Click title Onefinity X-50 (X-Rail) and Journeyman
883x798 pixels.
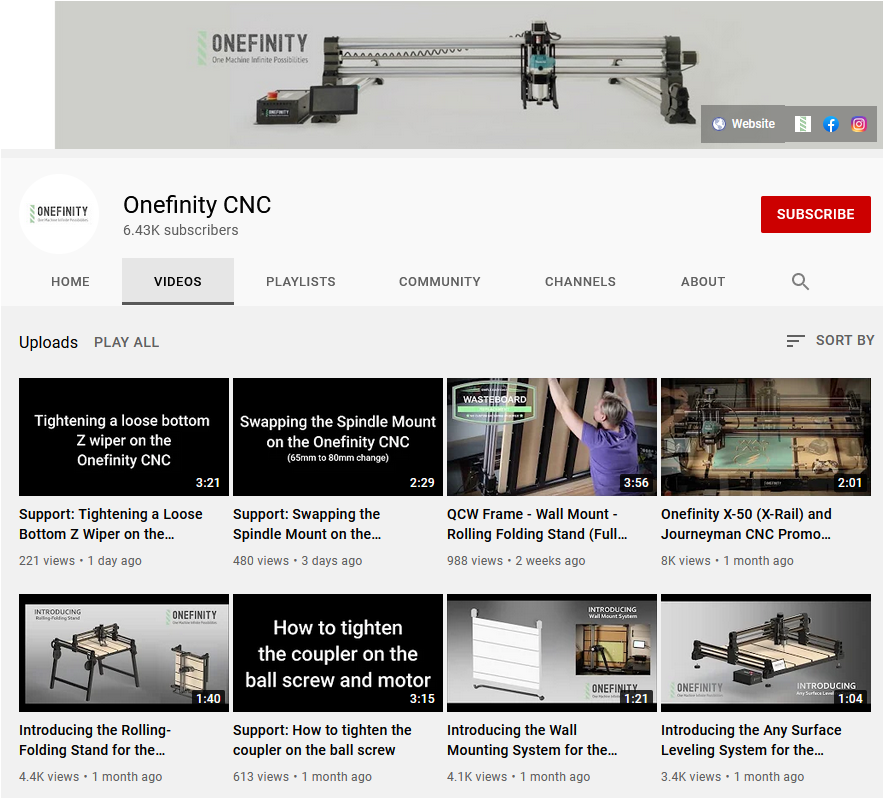point(746,524)
